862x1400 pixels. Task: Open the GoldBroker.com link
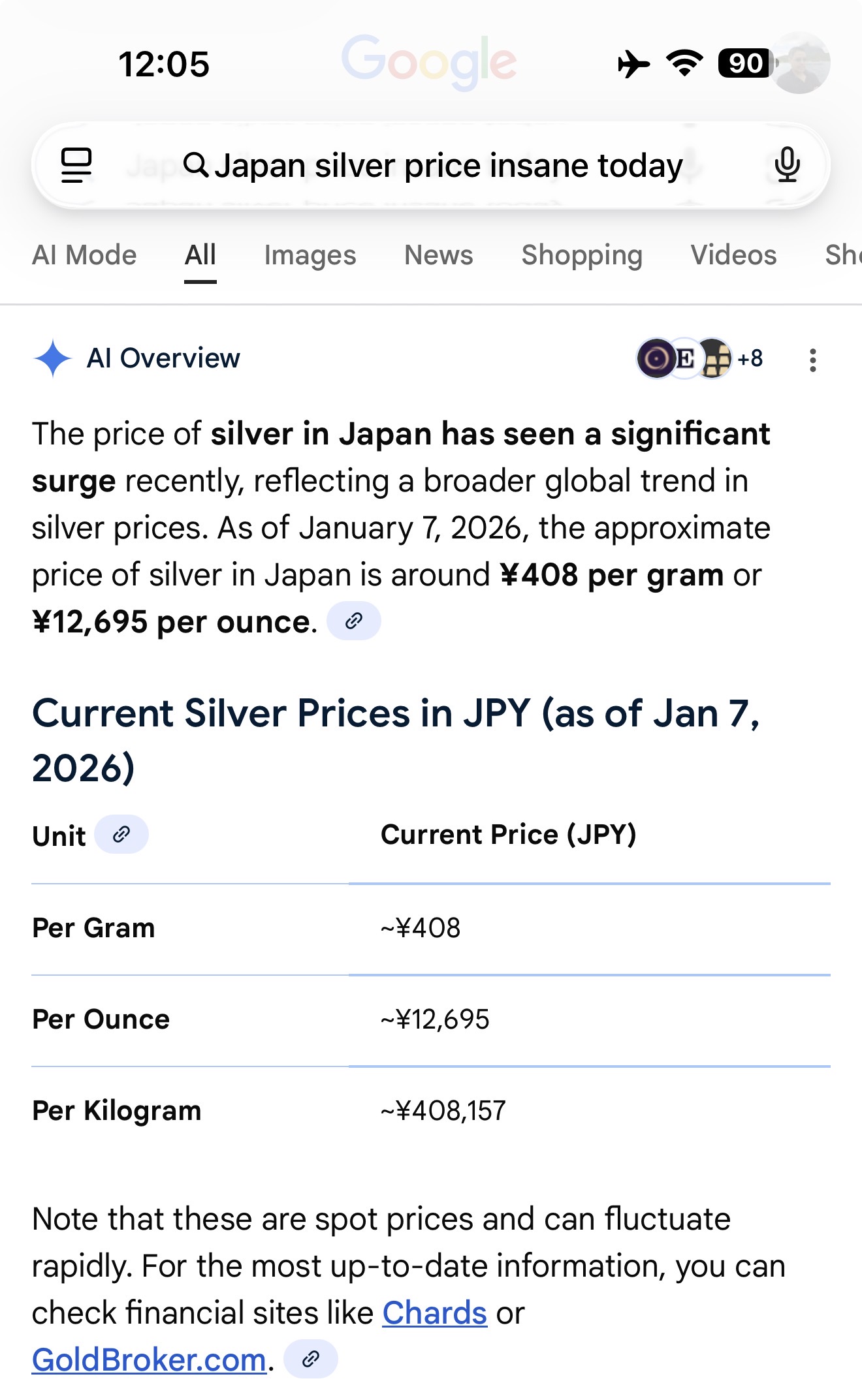pos(149,1360)
